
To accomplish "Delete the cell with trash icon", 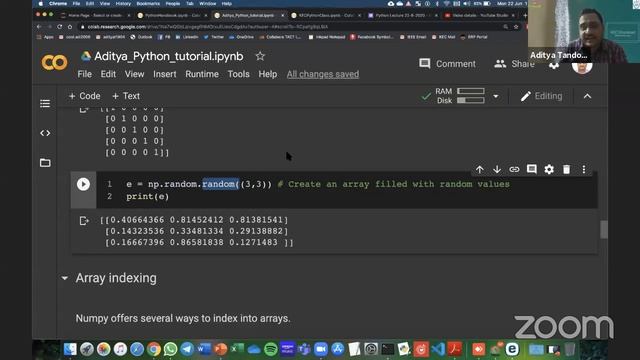I will coord(567,169).
